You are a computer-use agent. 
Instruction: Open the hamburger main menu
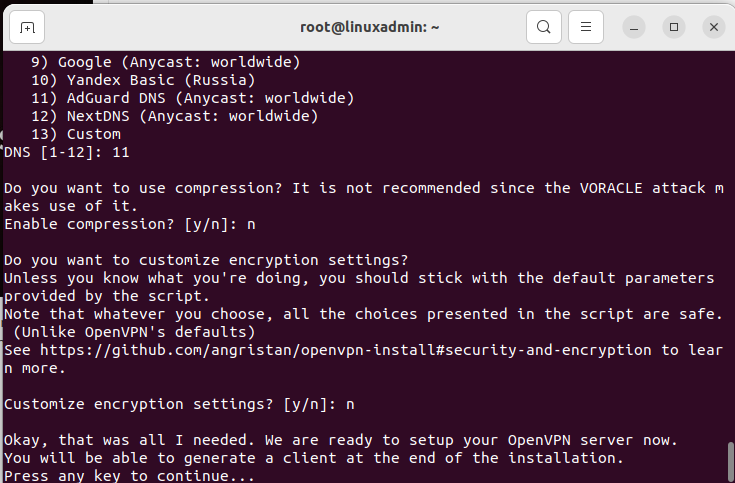[x=586, y=27]
